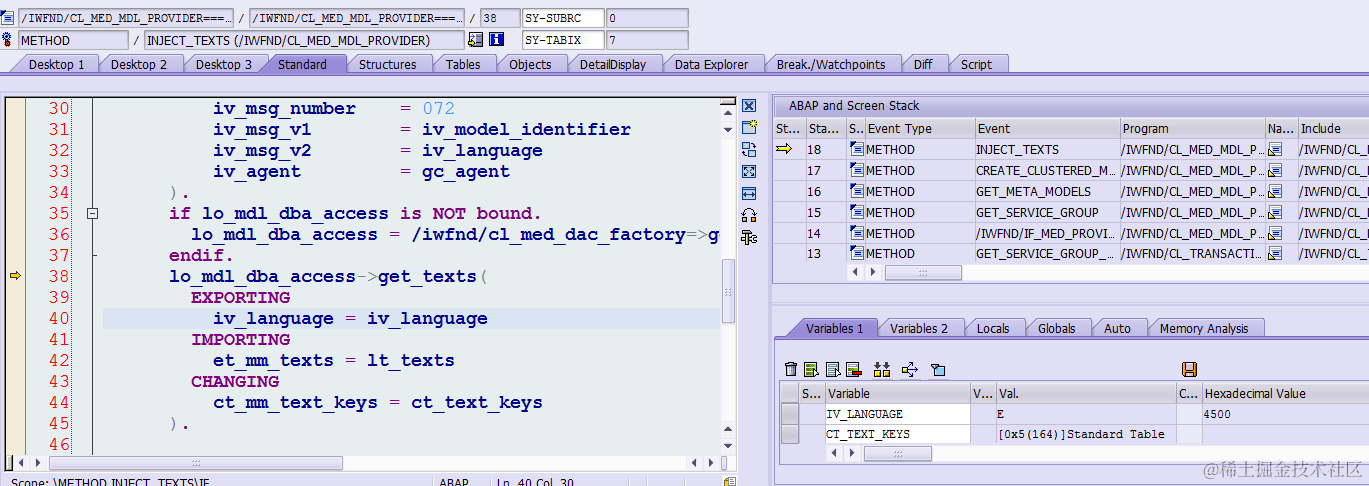Click the breakpoint margin at line 40
Image resolution: width=1369 pixels, height=486 pixels.
click(15, 318)
